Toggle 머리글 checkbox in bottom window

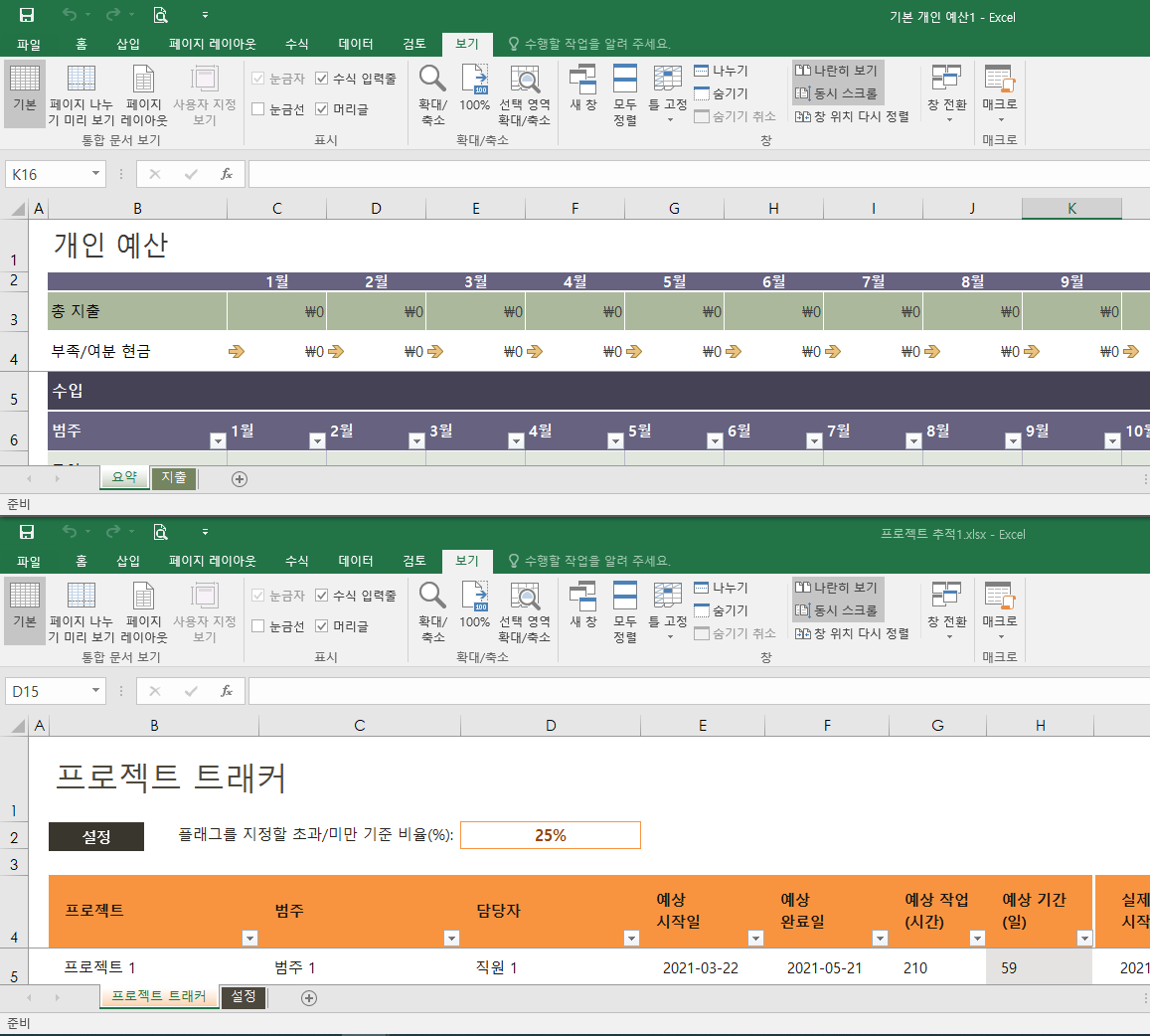(323, 626)
